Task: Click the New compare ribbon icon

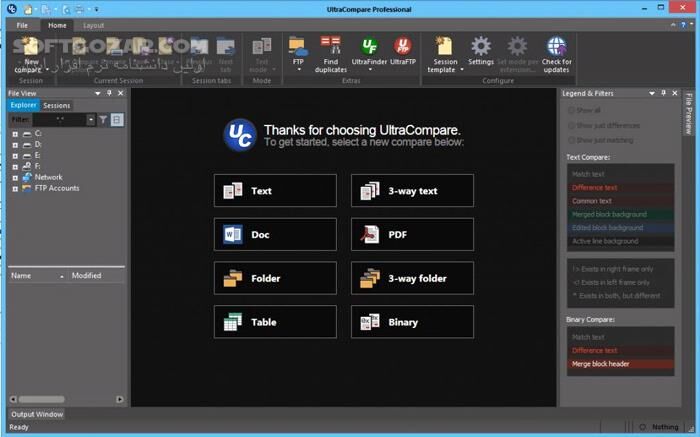Action: (x=30, y=47)
